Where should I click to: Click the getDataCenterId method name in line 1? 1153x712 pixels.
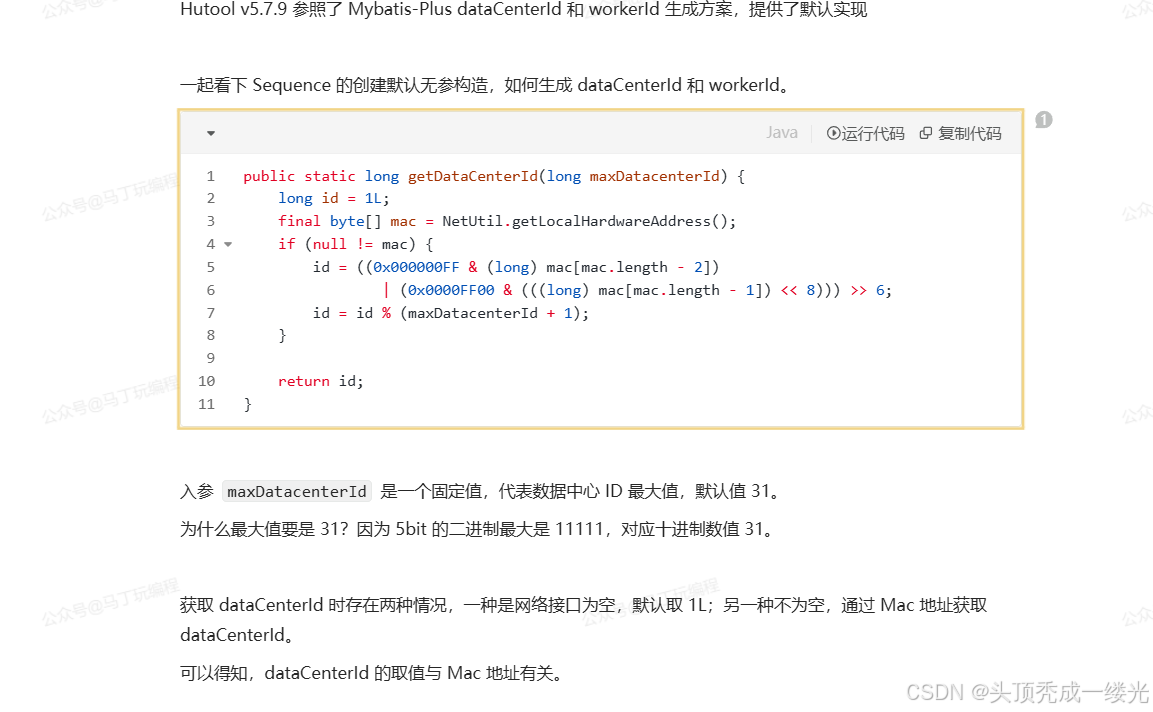(473, 176)
